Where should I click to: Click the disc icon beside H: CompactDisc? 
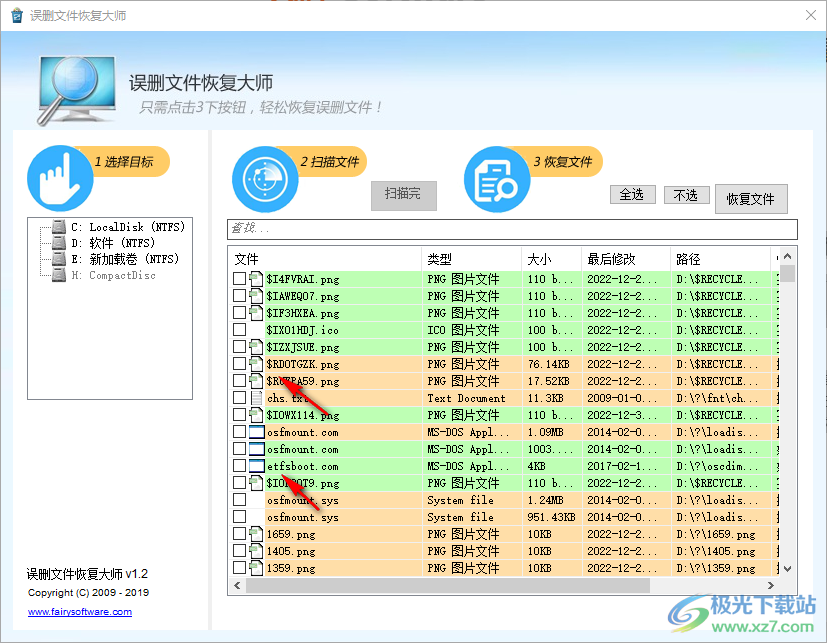coord(59,275)
